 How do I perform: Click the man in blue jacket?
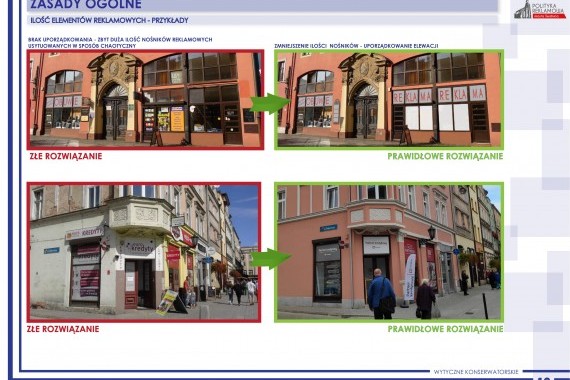coord(381,294)
